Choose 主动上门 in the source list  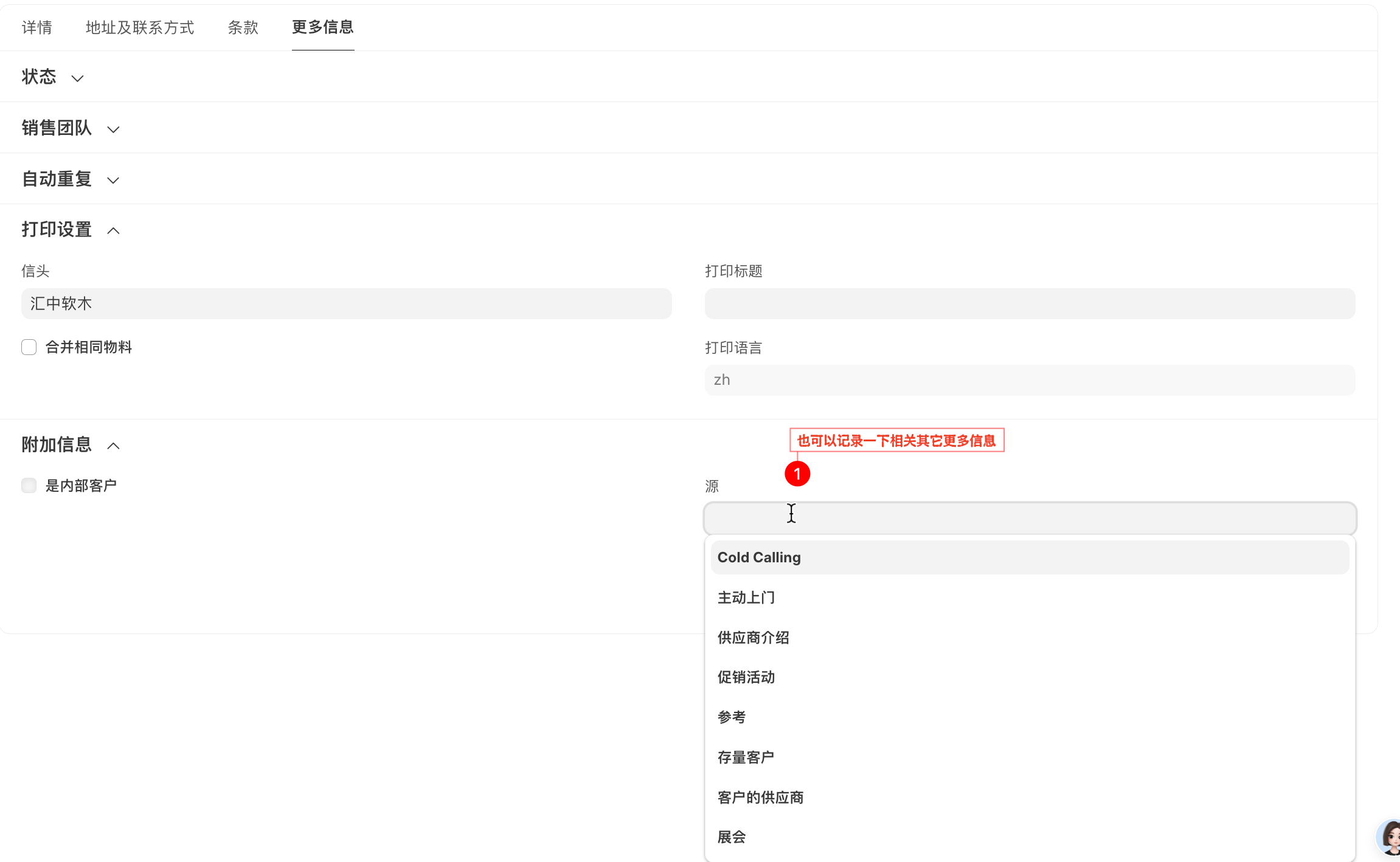click(x=746, y=598)
